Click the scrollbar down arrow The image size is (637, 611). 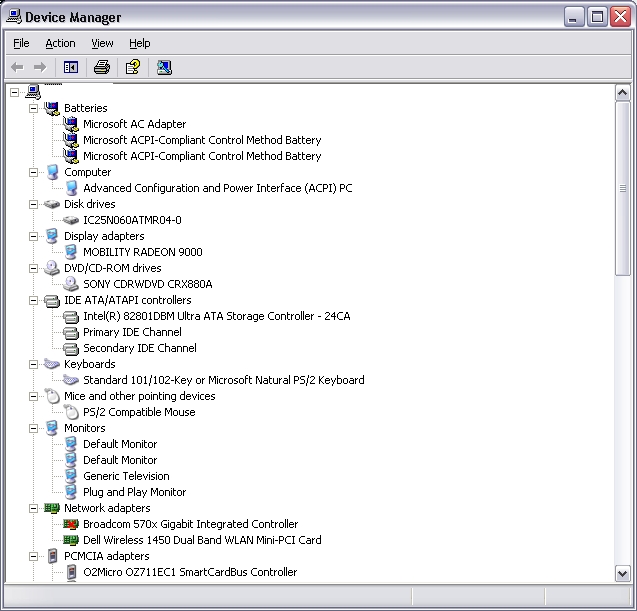622,574
